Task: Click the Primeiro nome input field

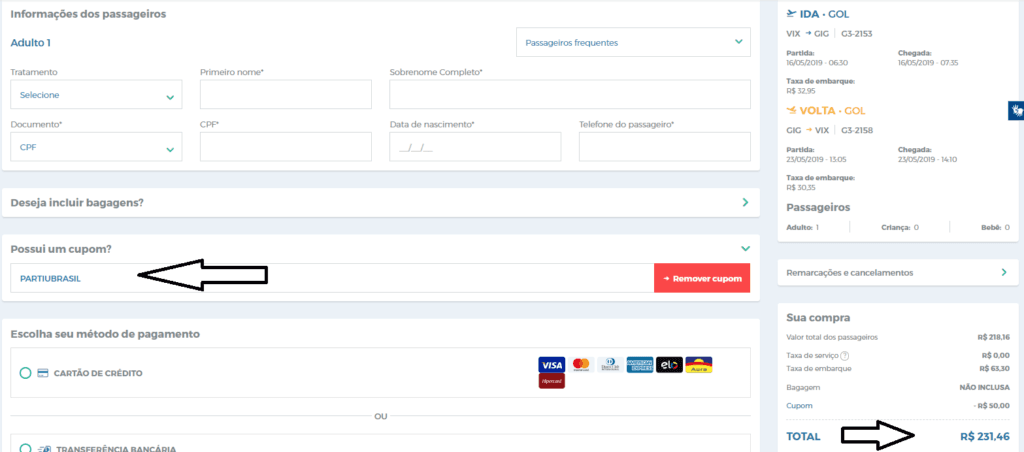Action: (285, 95)
